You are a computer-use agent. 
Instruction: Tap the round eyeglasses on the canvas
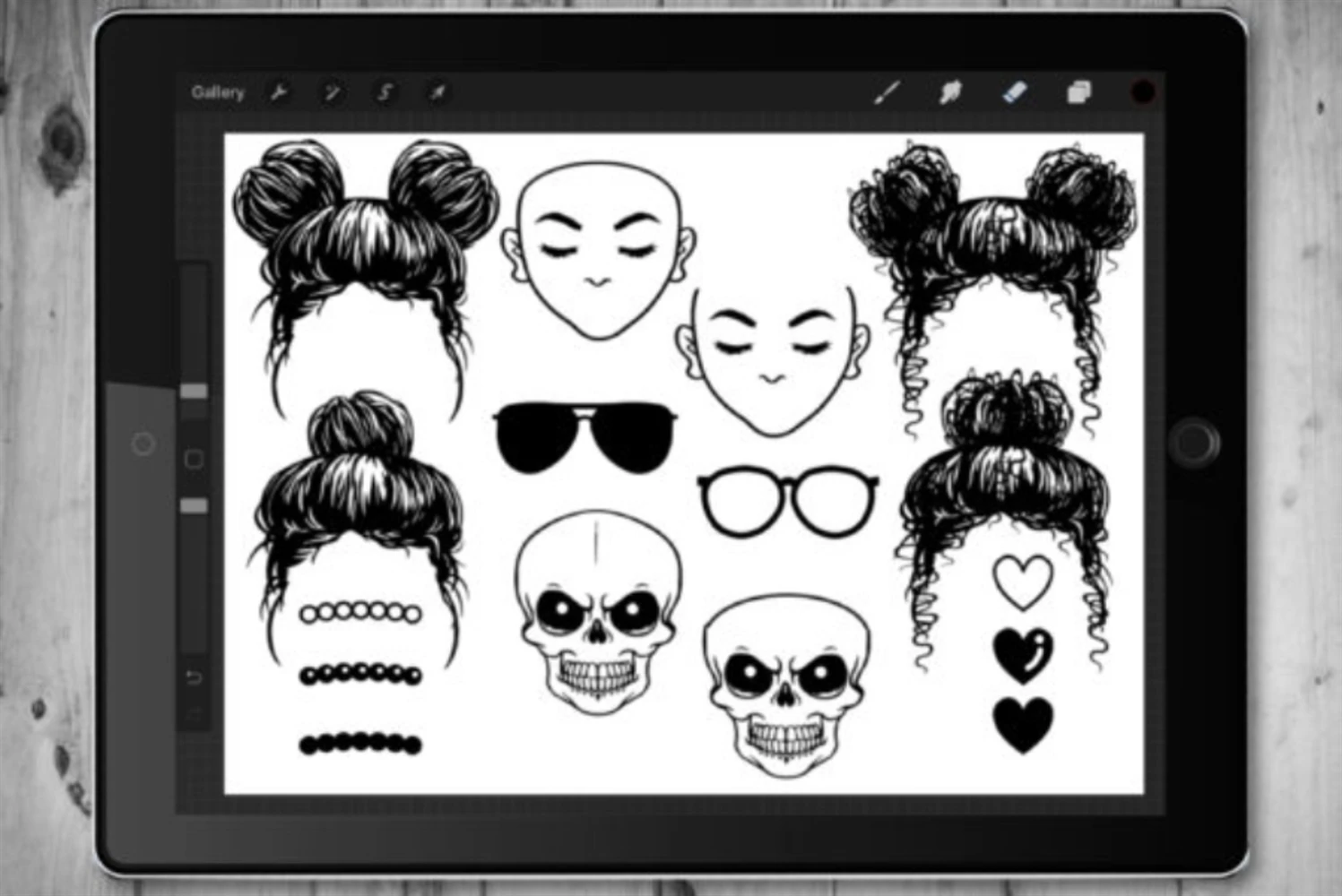point(787,502)
